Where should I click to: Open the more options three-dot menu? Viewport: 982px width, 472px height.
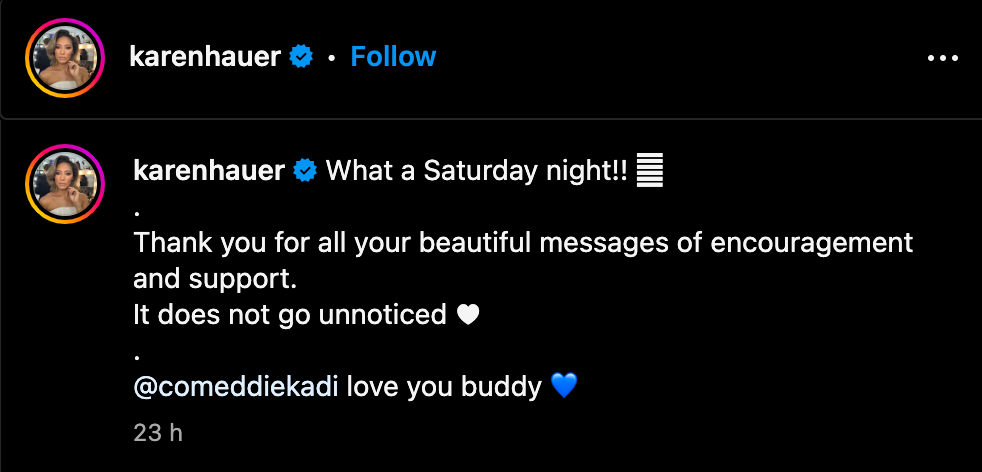coord(942,58)
